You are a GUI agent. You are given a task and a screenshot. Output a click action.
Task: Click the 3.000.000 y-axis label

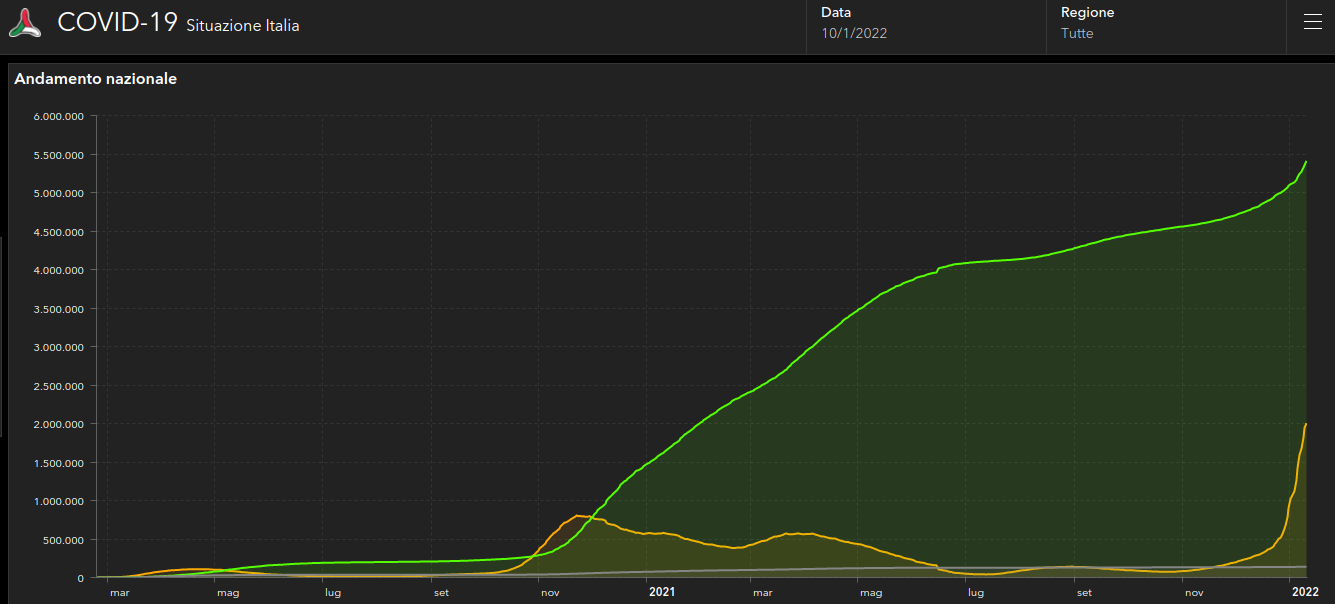coord(58,347)
